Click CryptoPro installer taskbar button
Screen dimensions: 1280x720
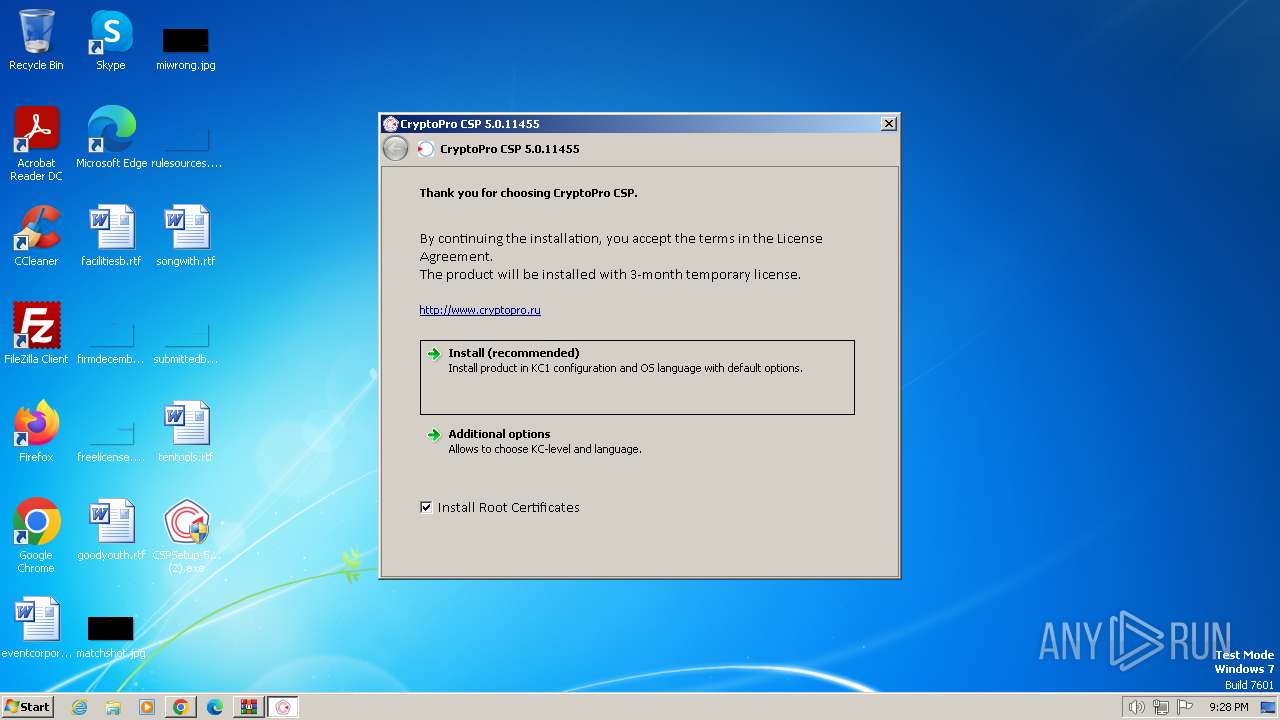(283, 707)
